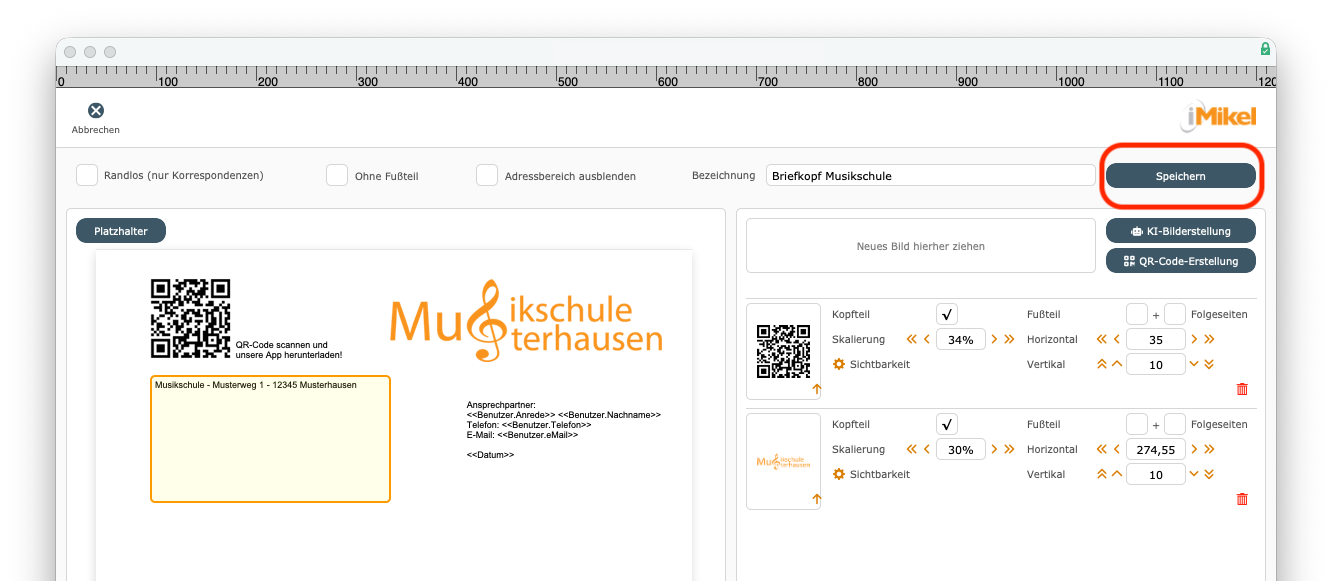The width and height of the screenshot is (1332, 581).
Task: Enable Fußteil checkbox for the logo image
Action: [x=1137, y=424]
